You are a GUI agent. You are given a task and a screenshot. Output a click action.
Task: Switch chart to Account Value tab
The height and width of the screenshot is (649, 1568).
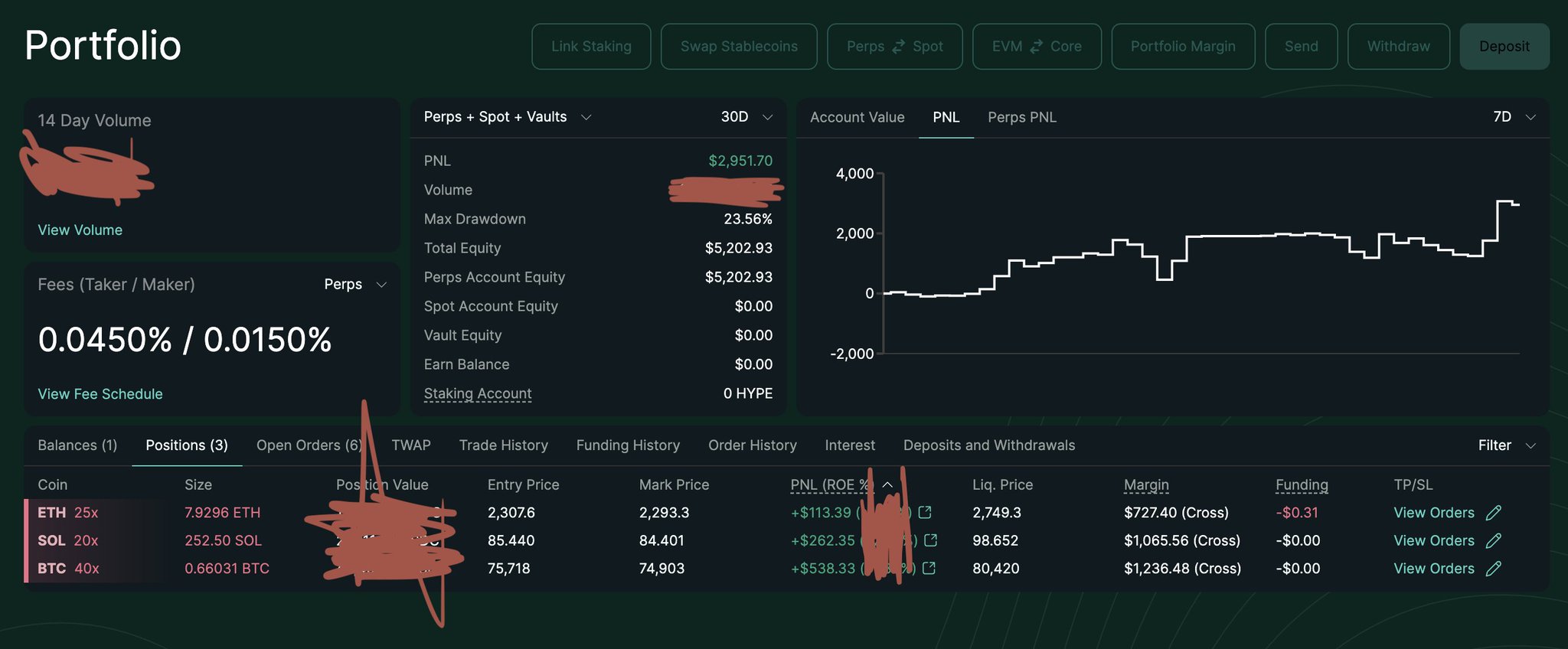click(x=857, y=117)
